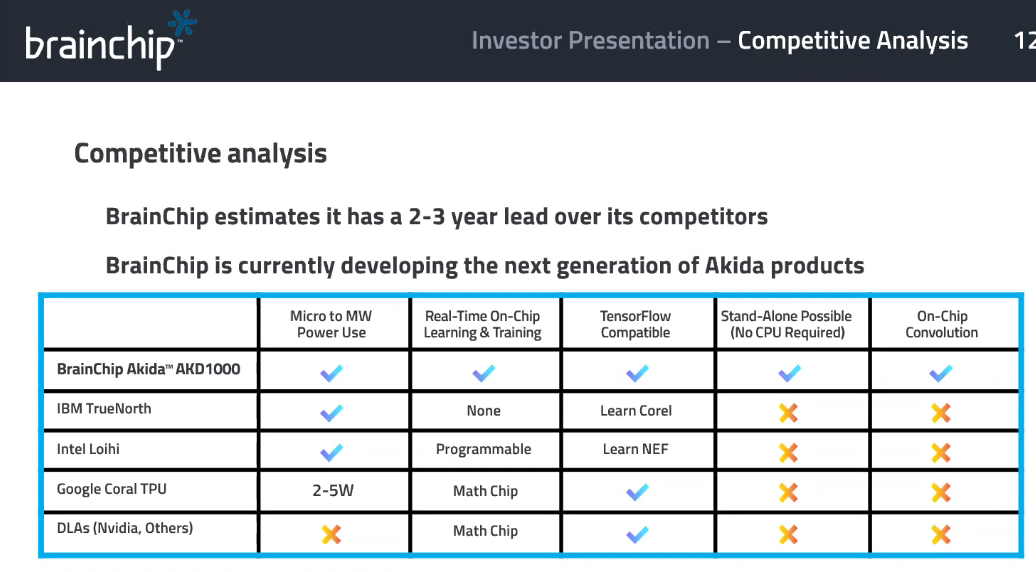Click the checkmark for Akida Micro to MW Power Use
The width and height of the screenshot is (1036, 572).
[x=332, y=373]
